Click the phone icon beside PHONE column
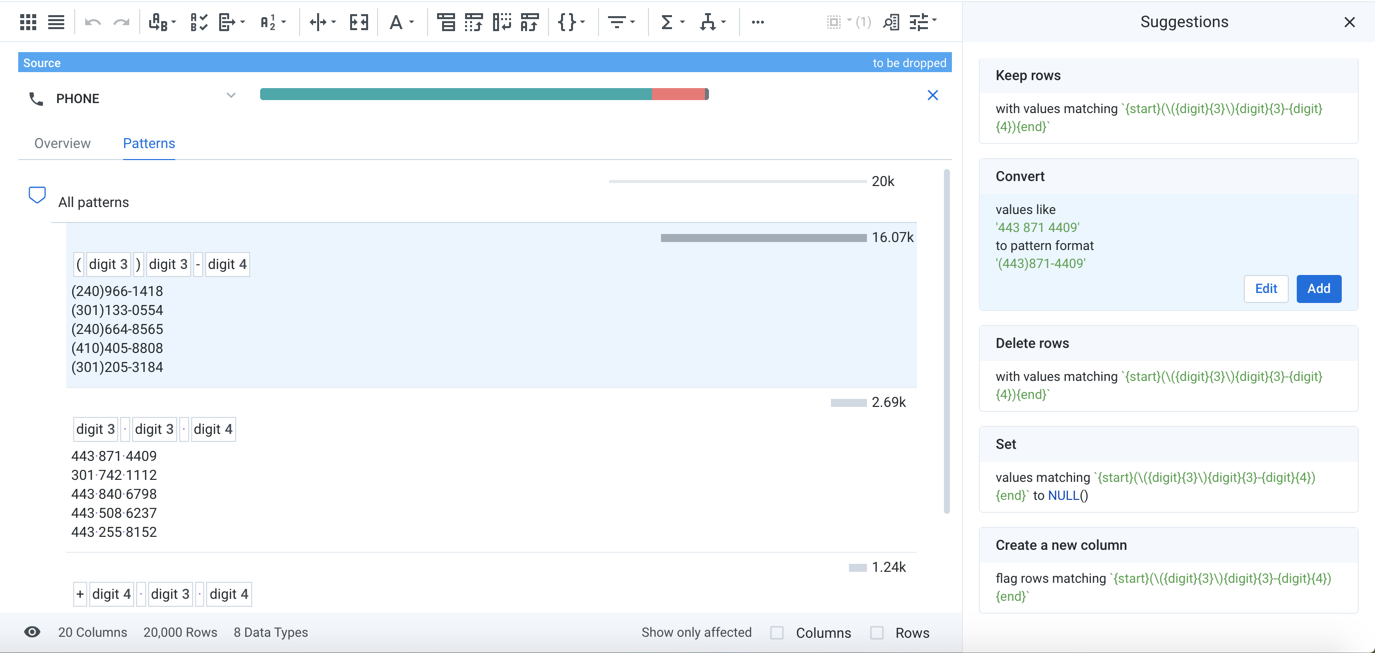1375x653 pixels. 36,99
